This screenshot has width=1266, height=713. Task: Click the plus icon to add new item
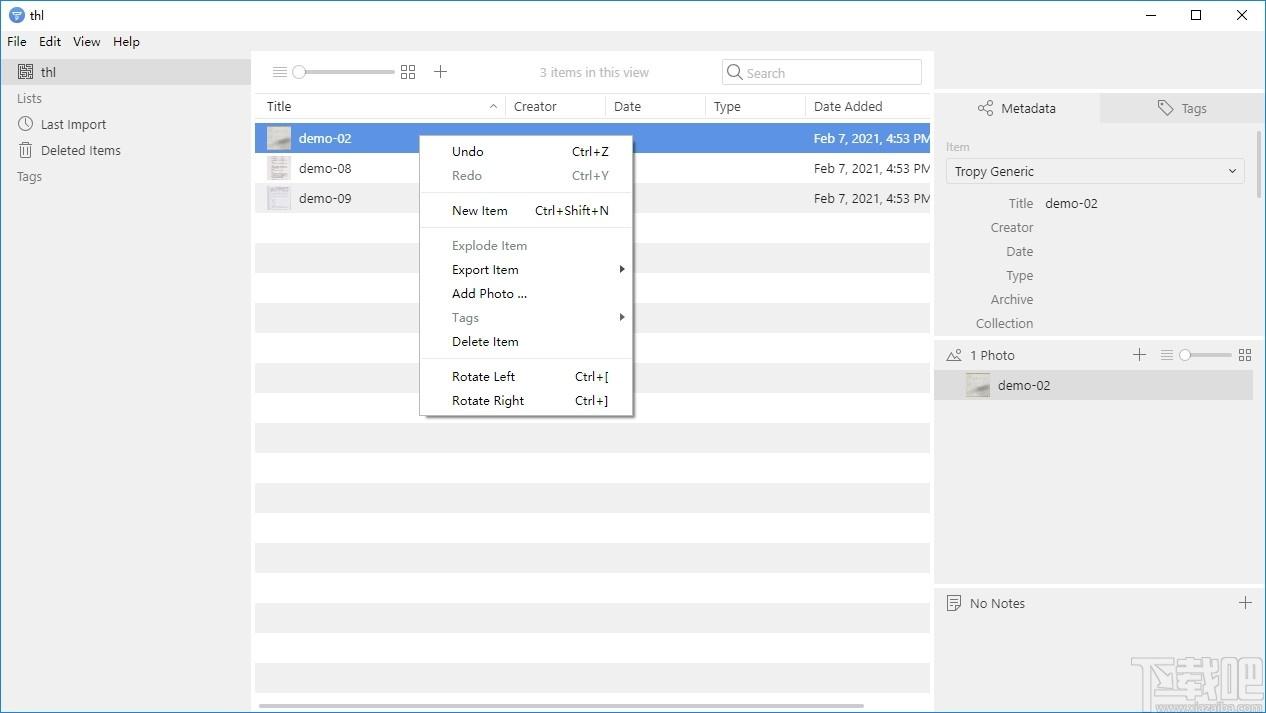pos(440,72)
